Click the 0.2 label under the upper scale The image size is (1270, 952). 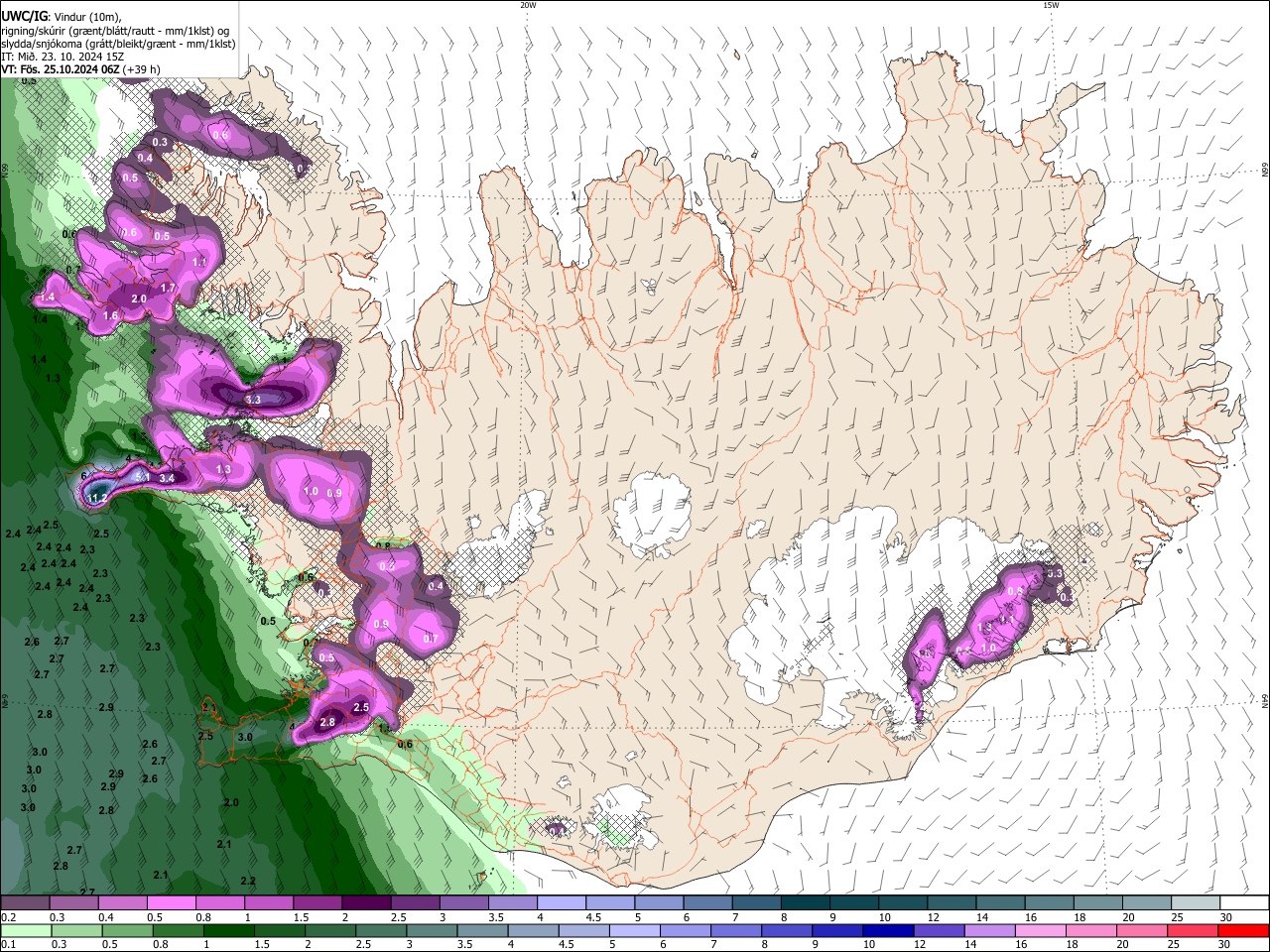tap(9, 917)
